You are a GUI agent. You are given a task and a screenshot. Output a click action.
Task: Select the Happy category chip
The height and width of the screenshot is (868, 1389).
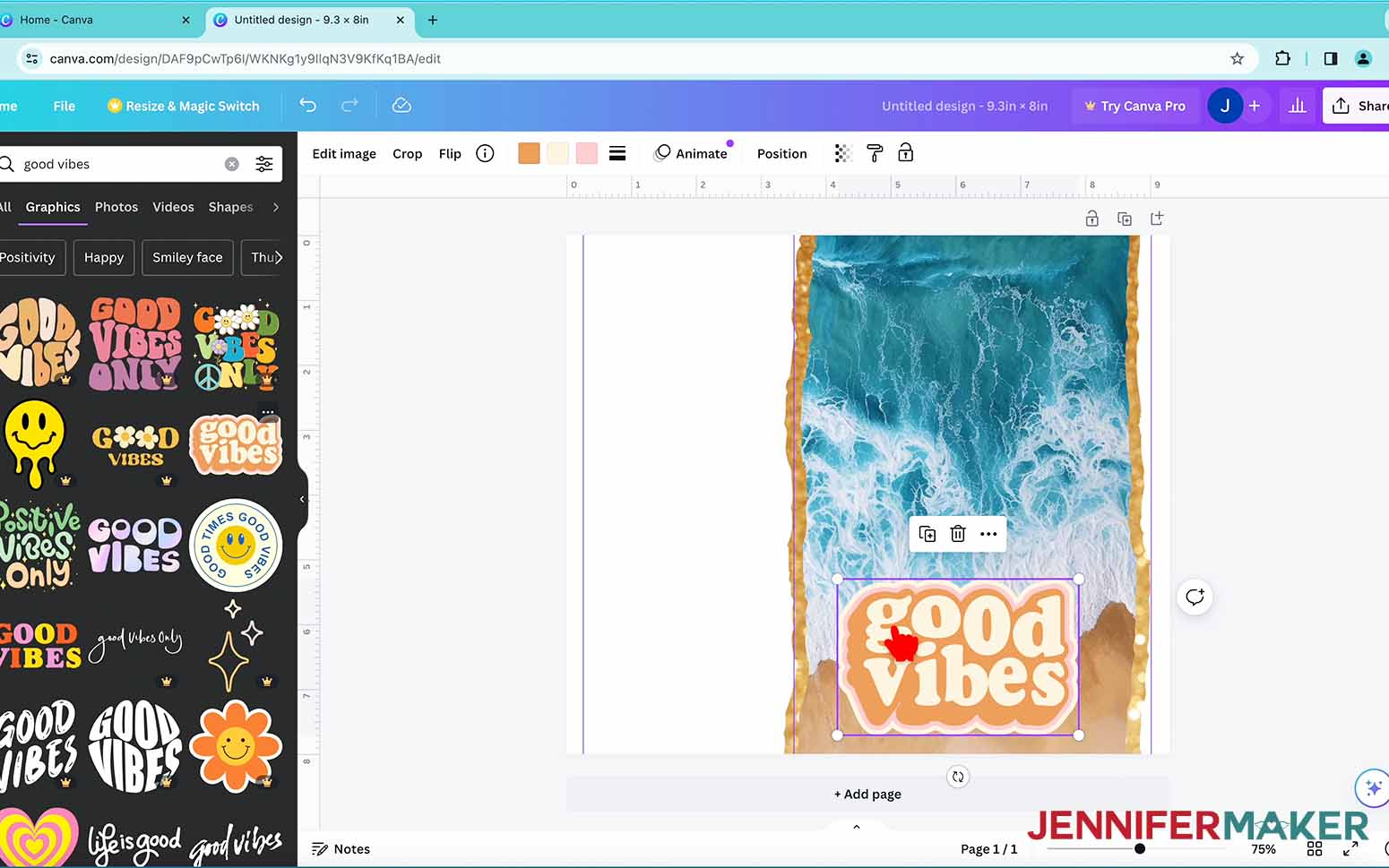tap(104, 257)
